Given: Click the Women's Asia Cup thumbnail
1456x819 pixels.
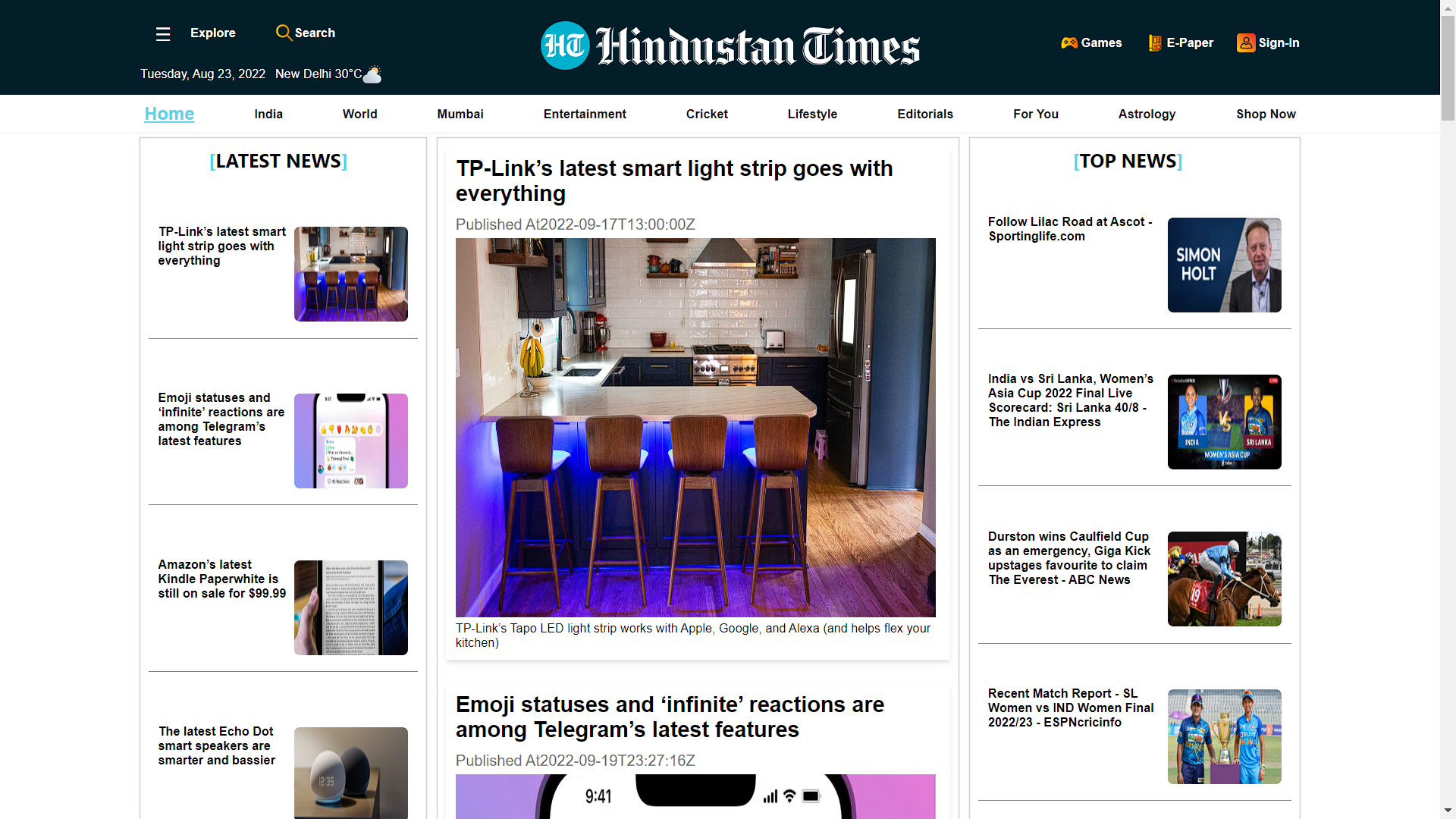Looking at the screenshot, I should tap(1224, 422).
